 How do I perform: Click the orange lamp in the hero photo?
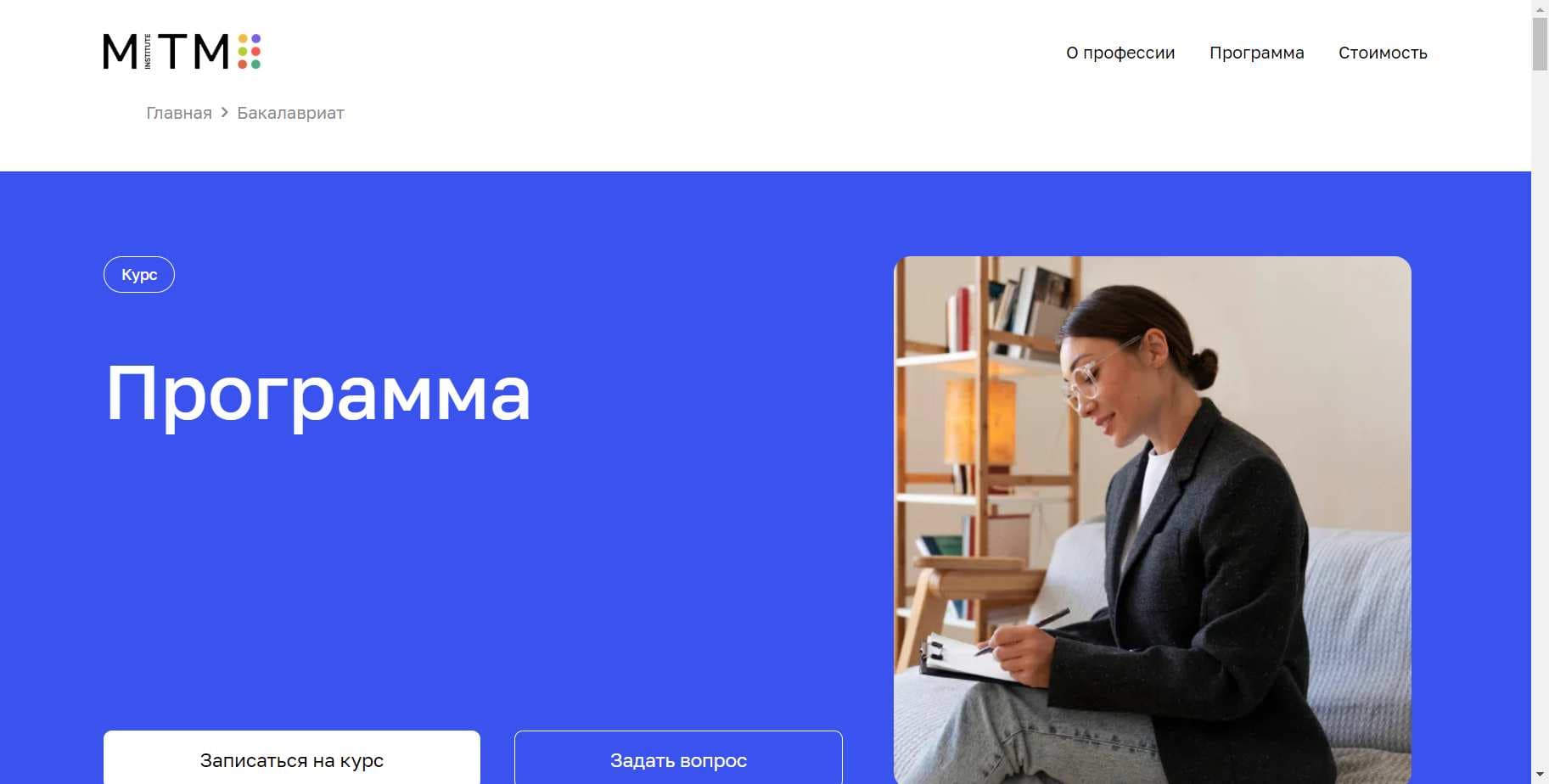click(980, 421)
